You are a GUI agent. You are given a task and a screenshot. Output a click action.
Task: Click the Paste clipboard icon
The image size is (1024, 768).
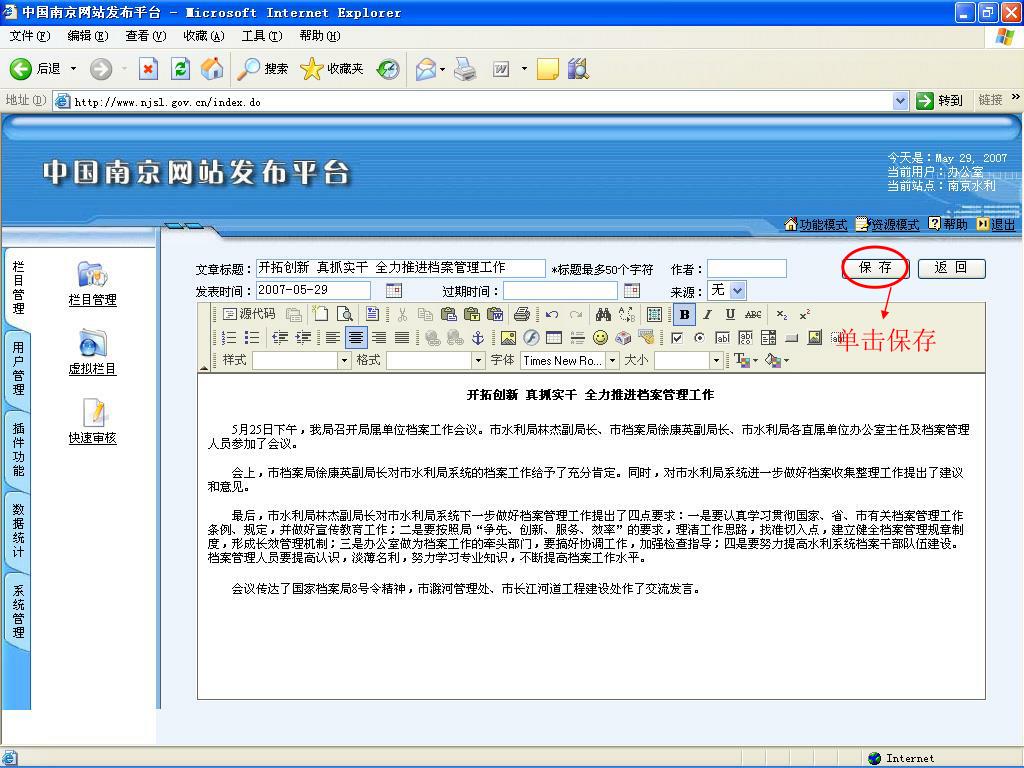pos(449,314)
